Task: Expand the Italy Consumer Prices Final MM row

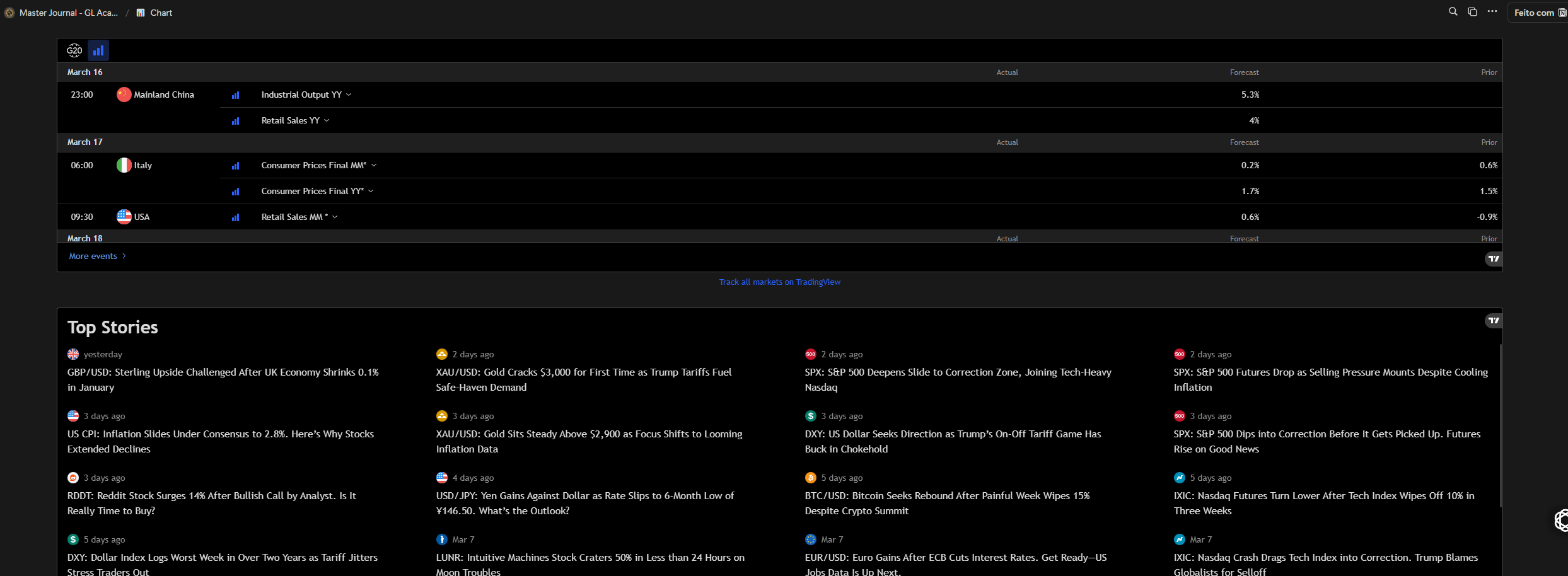Action: (318, 165)
